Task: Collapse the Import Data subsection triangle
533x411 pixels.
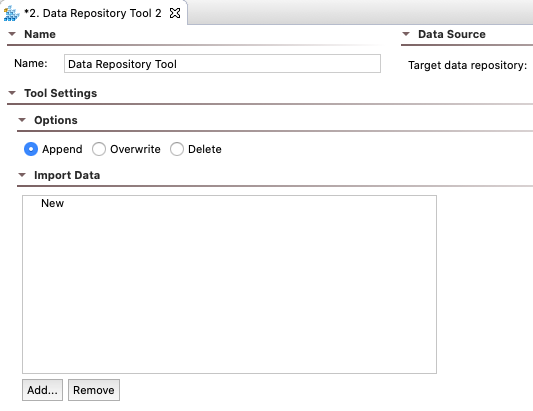Action: point(22,175)
